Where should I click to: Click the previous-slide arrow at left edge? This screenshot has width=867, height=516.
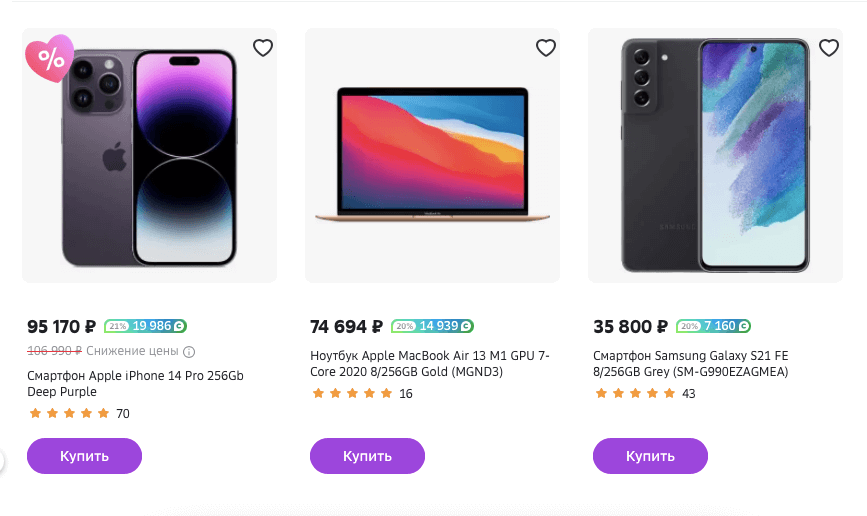click(2, 460)
